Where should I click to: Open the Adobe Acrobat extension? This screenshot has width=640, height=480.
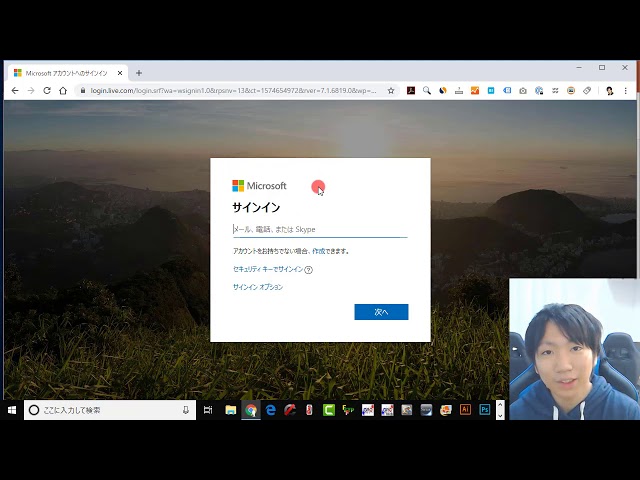[411, 91]
